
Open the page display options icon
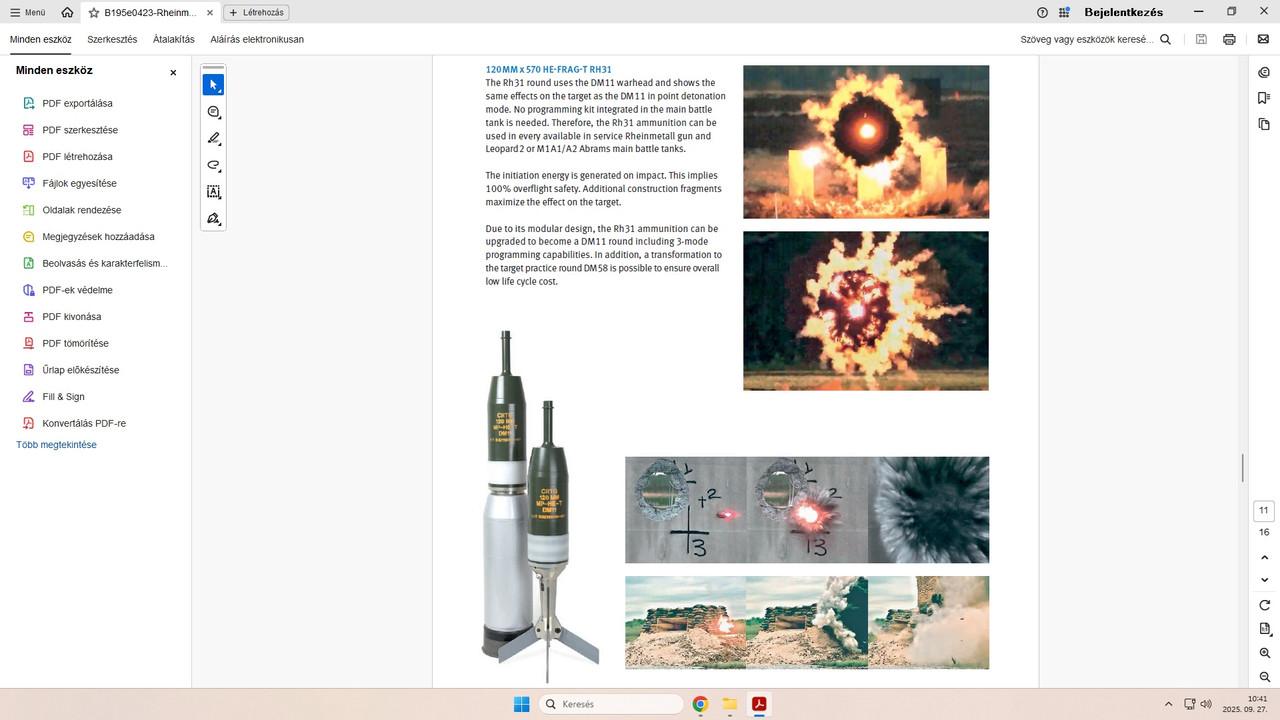coord(1264,629)
